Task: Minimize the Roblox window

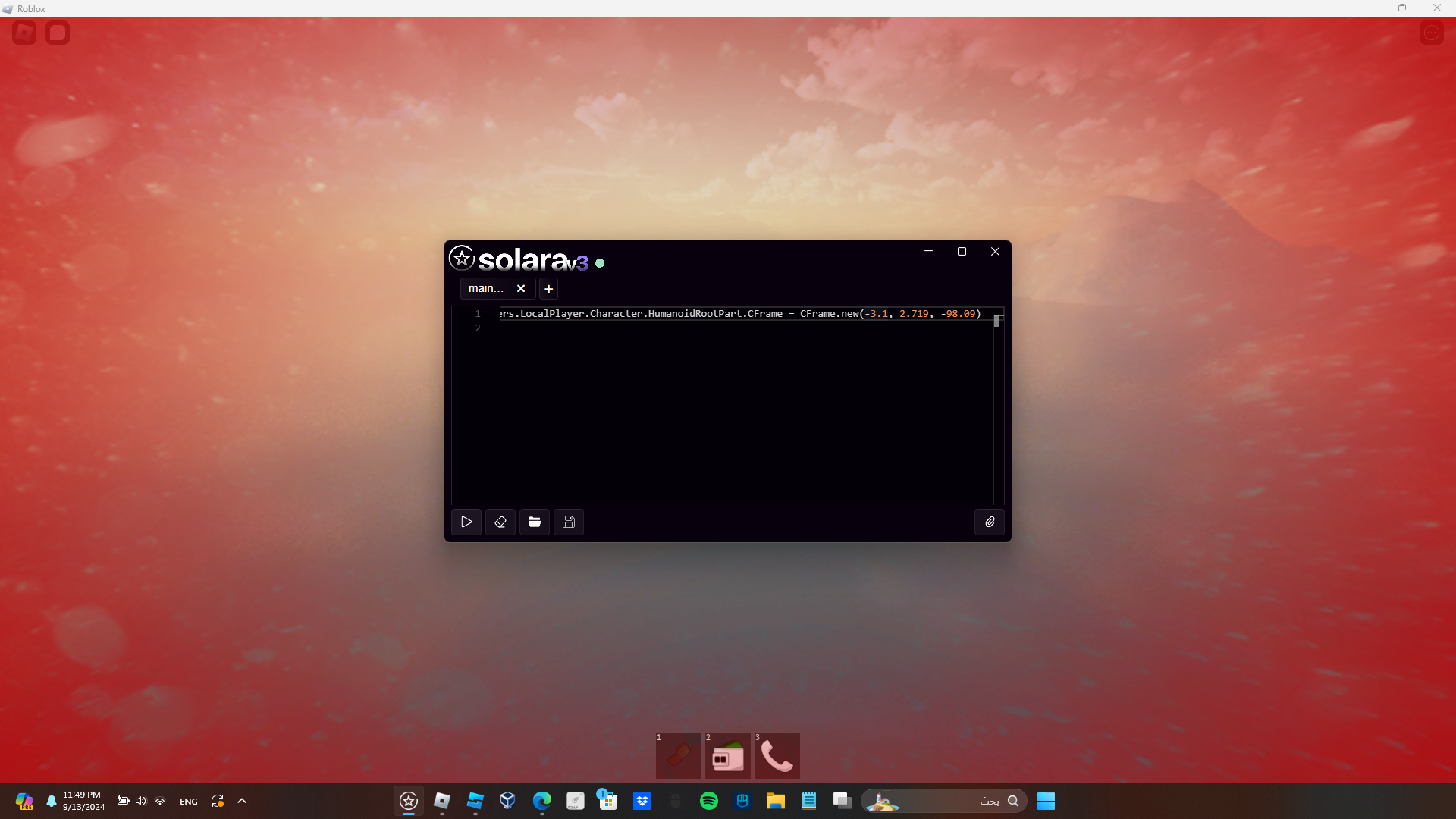Action: tap(1368, 8)
